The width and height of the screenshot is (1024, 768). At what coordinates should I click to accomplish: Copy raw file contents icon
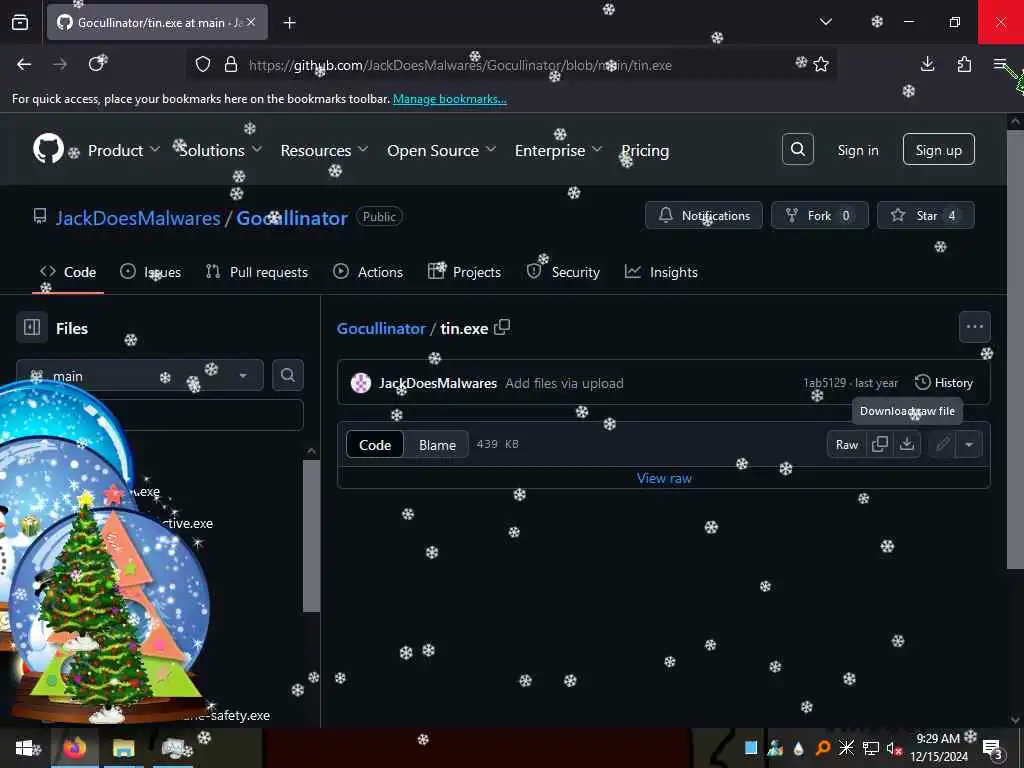880,444
